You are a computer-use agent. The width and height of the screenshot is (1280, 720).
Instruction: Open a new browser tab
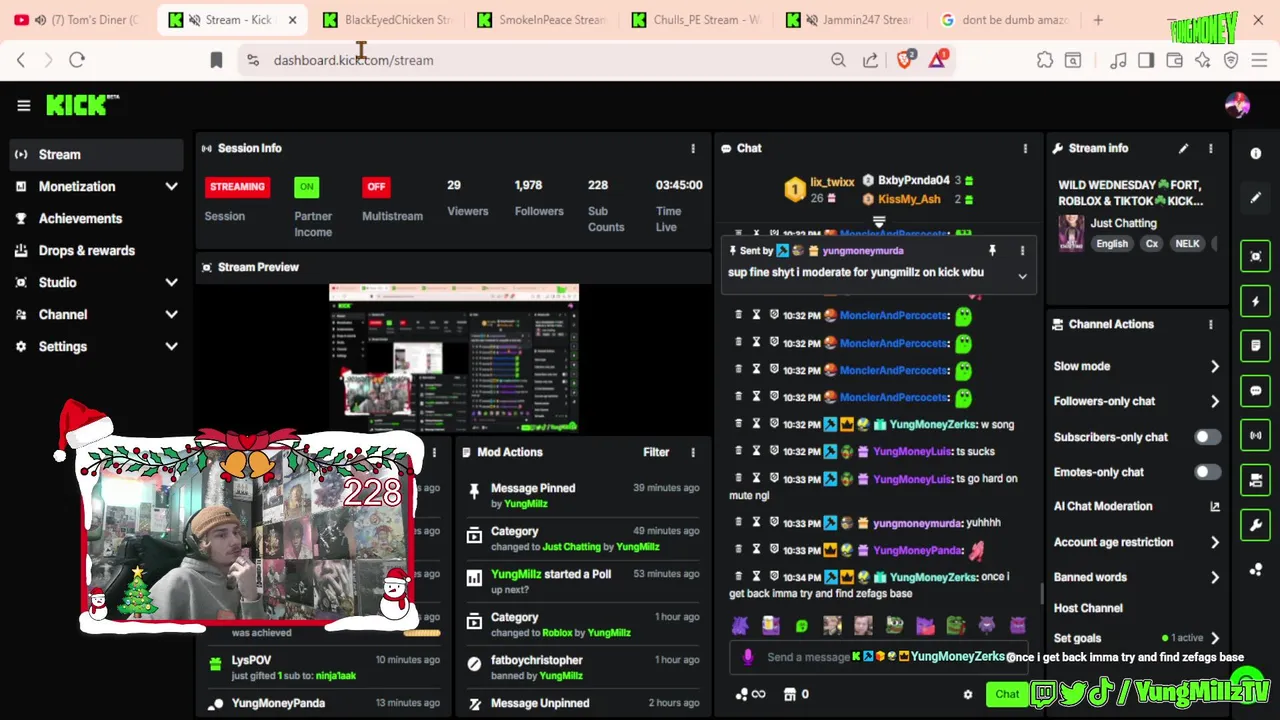click(1098, 20)
